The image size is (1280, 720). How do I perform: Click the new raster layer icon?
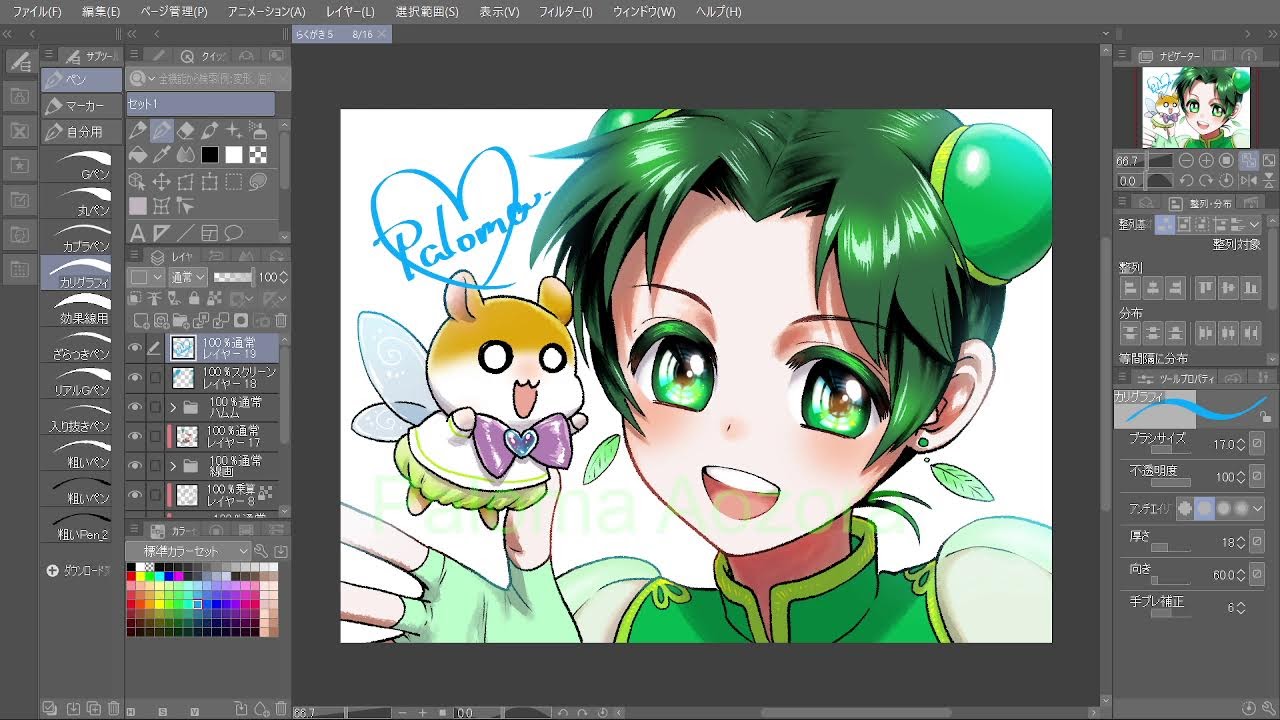140,320
